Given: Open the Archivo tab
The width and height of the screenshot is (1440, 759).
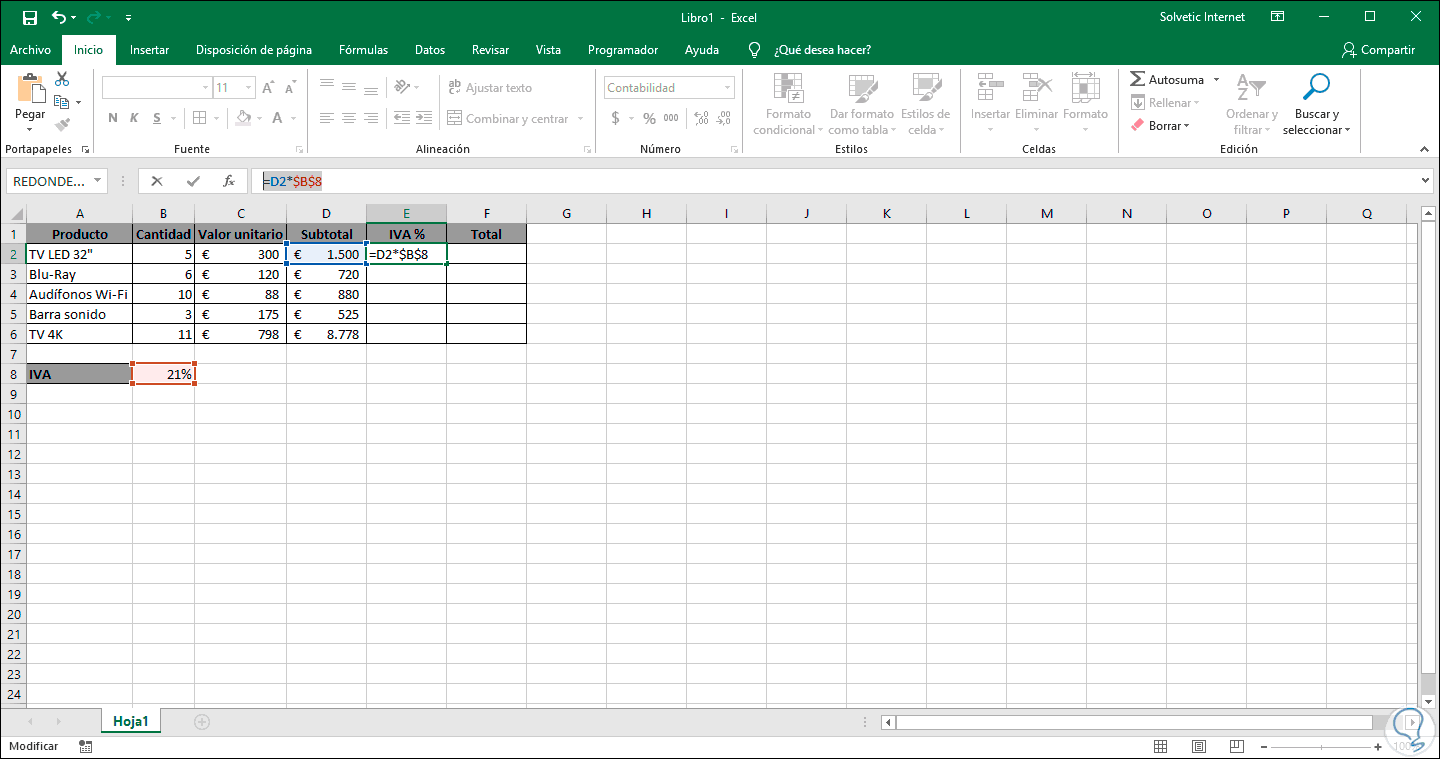Looking at the screenshot, I should (31, 50).
